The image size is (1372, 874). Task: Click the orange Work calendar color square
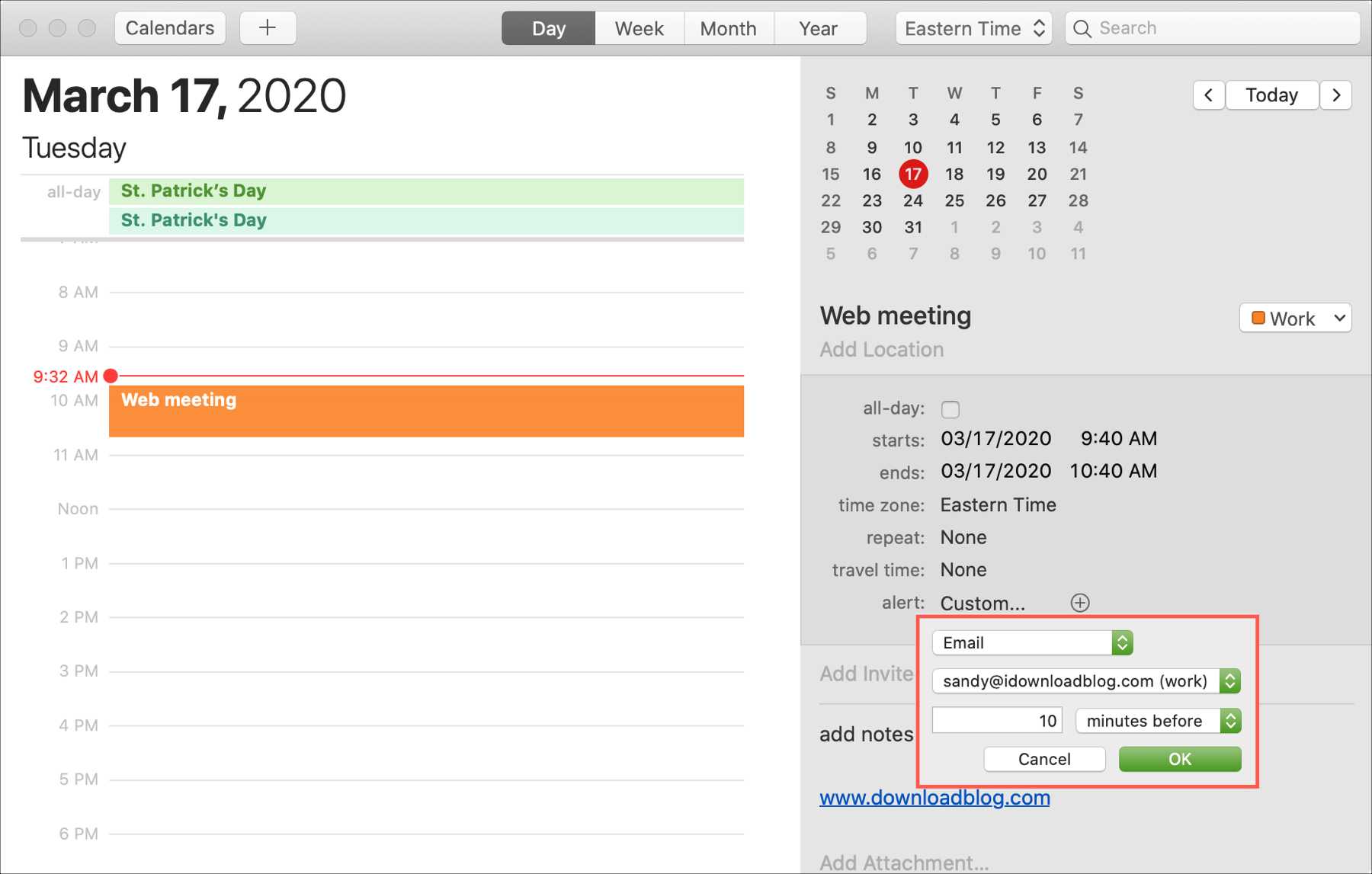(1258, 318)
